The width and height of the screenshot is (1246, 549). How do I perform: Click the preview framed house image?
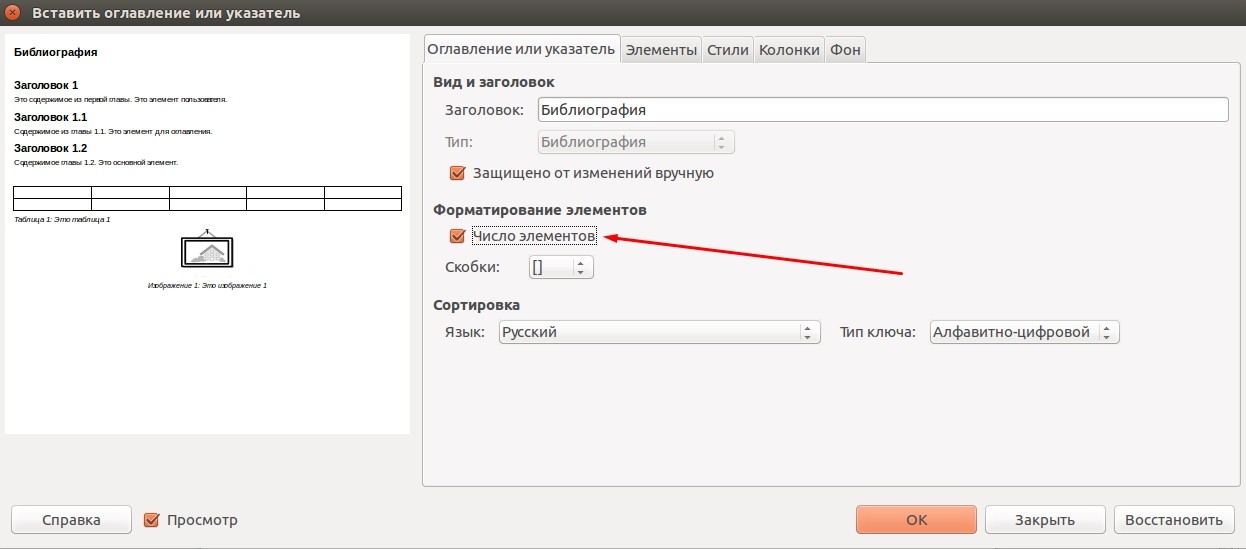click(x=207, y=250)
